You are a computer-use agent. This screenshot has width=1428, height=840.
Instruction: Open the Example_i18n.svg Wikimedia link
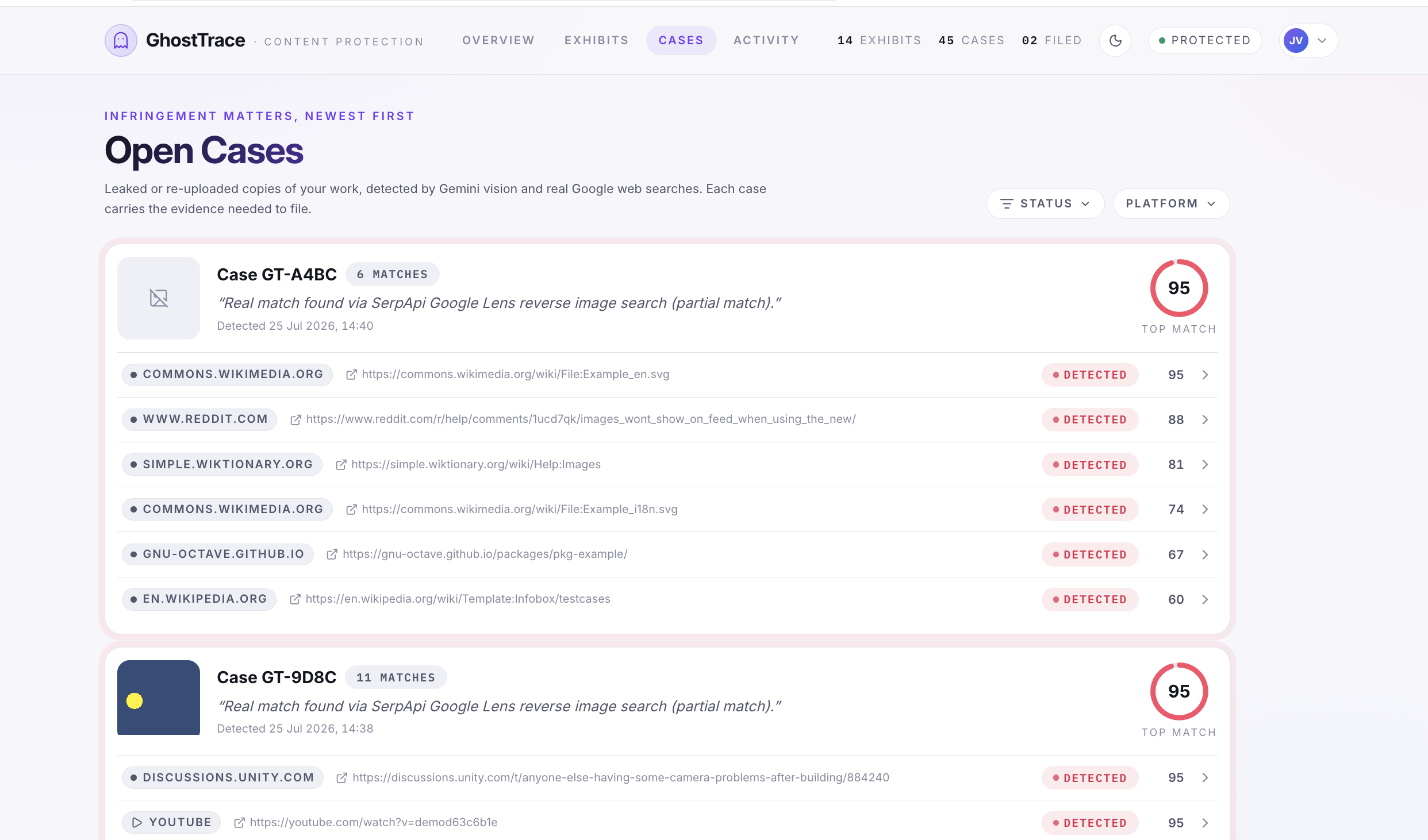pyautogui.click(x=520, y=509)
